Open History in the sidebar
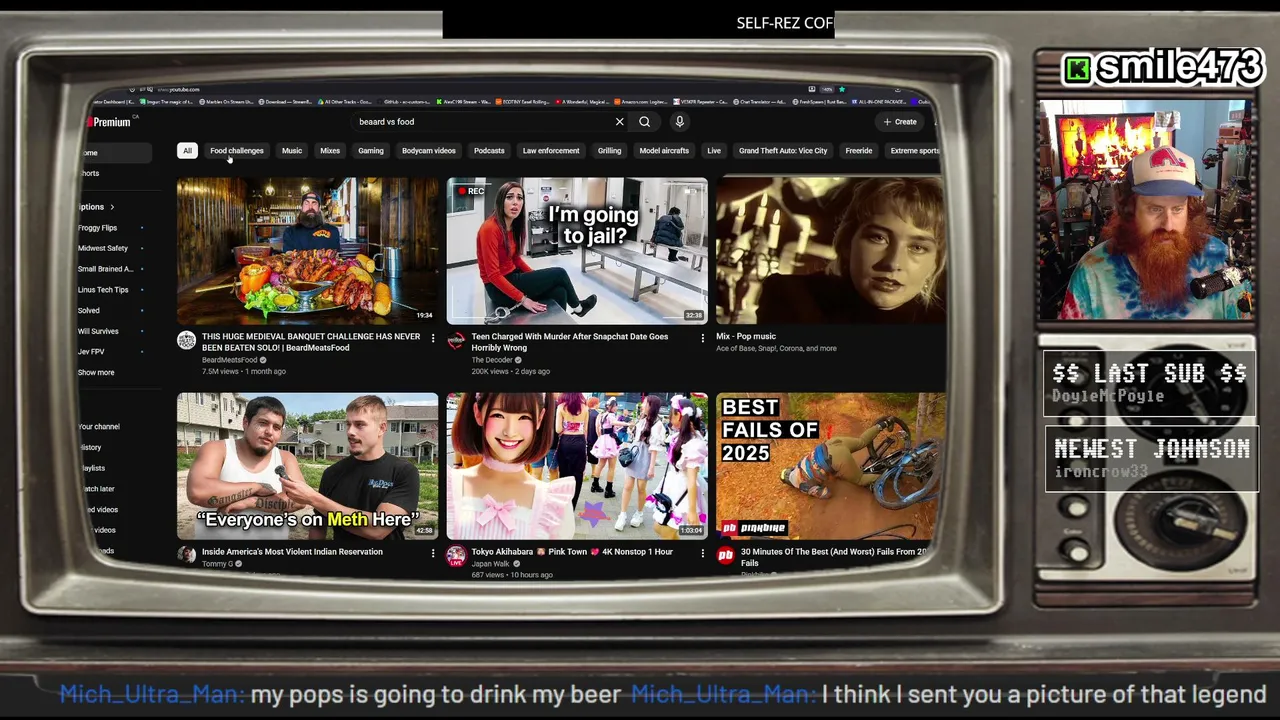This screenshot has height=720, width=1280. point(92,448)
